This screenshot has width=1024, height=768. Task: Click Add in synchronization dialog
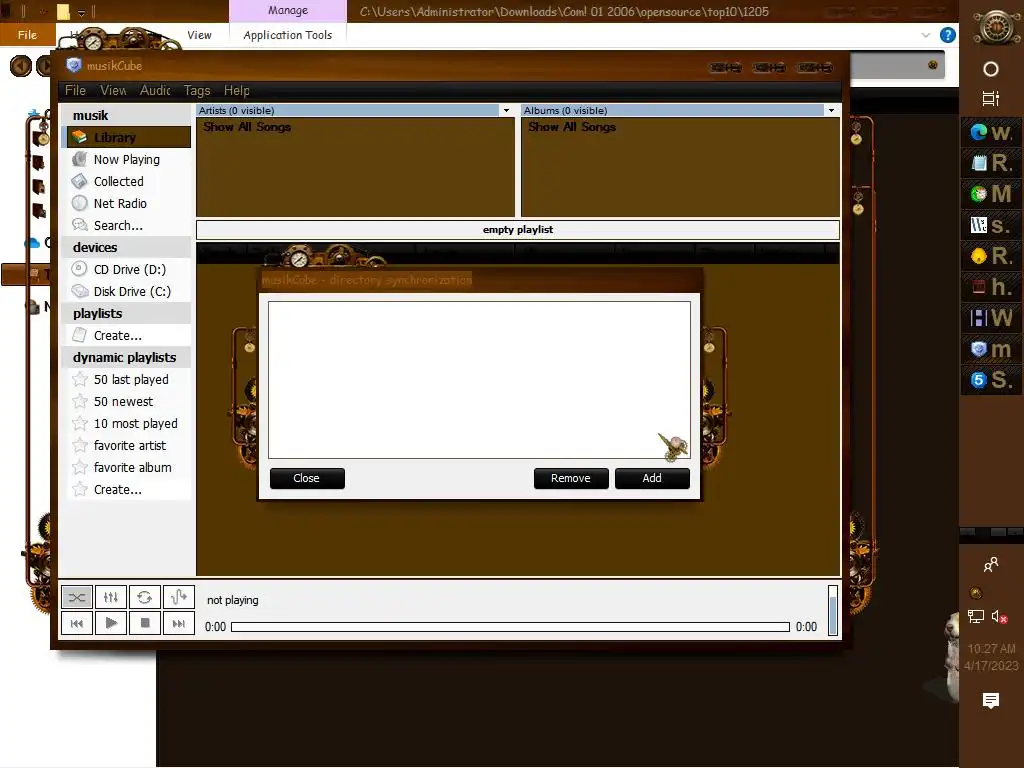pyautogui.click(x=652, y=478)
